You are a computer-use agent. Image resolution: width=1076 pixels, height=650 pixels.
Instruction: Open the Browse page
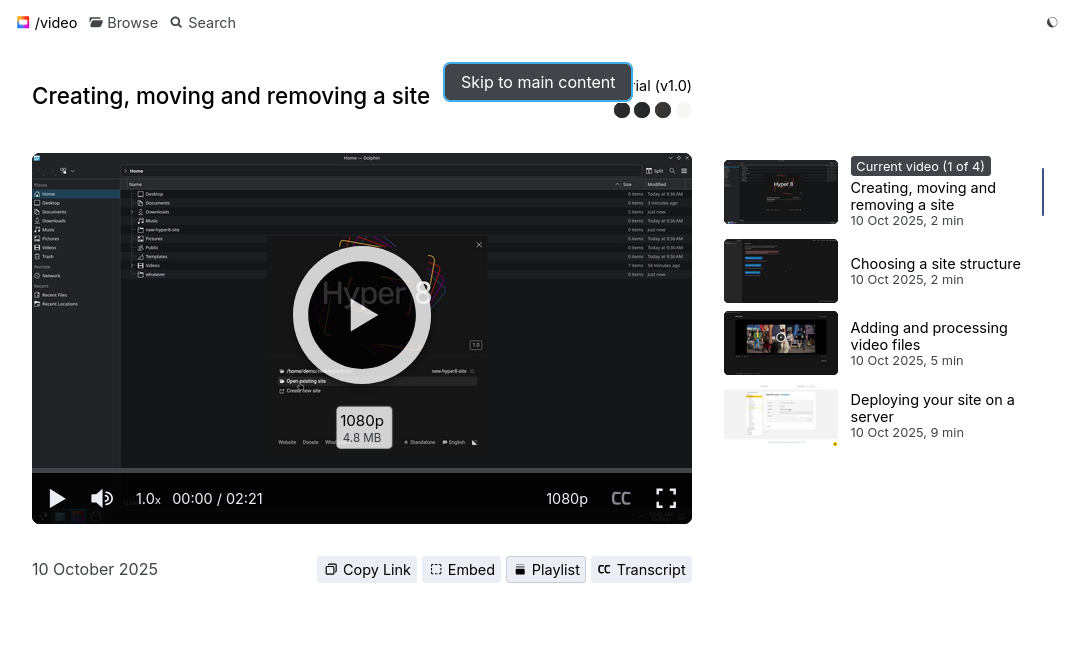point(123,22)
